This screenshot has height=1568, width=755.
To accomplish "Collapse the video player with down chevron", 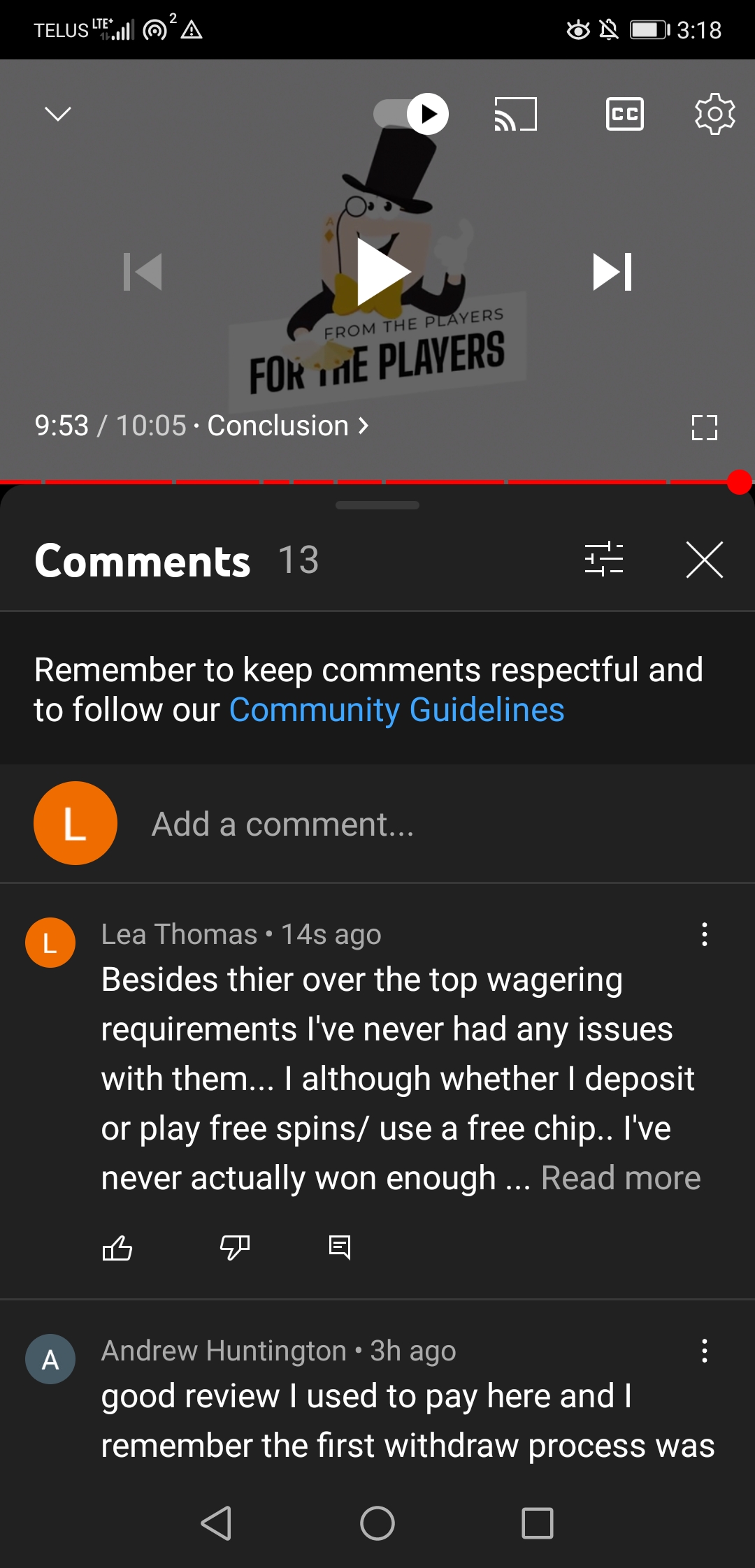I will (57, 113).
